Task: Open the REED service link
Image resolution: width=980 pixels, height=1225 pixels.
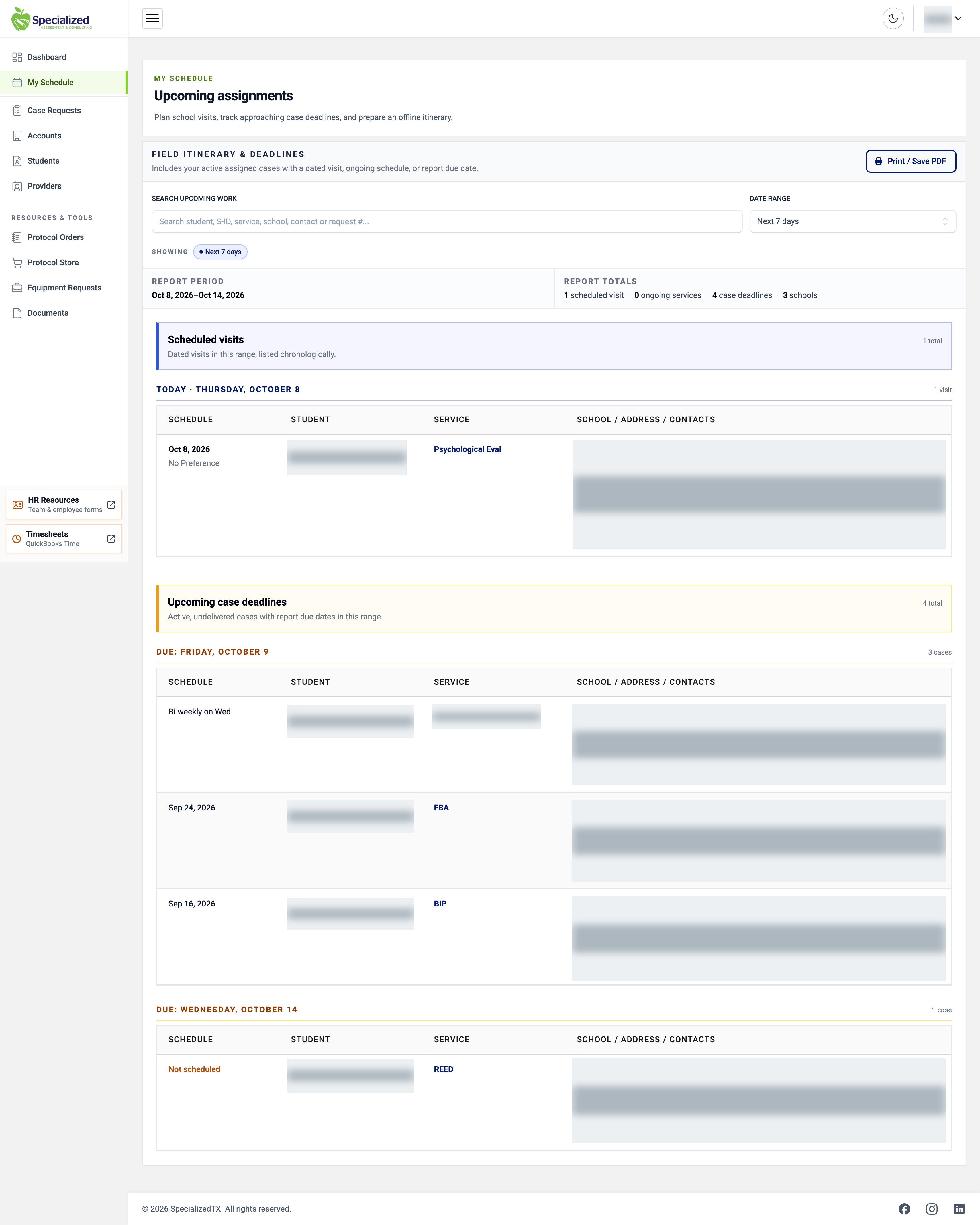Action: tap(443, 1069)
